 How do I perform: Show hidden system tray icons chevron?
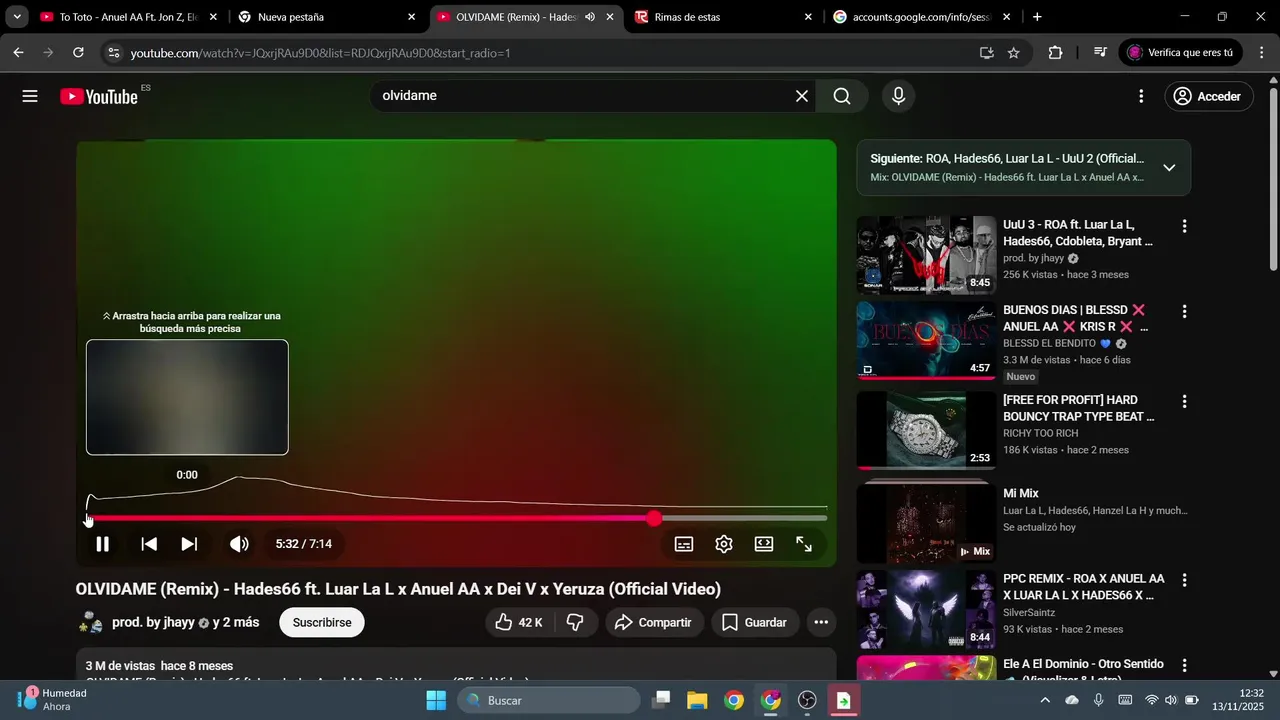1045,700
